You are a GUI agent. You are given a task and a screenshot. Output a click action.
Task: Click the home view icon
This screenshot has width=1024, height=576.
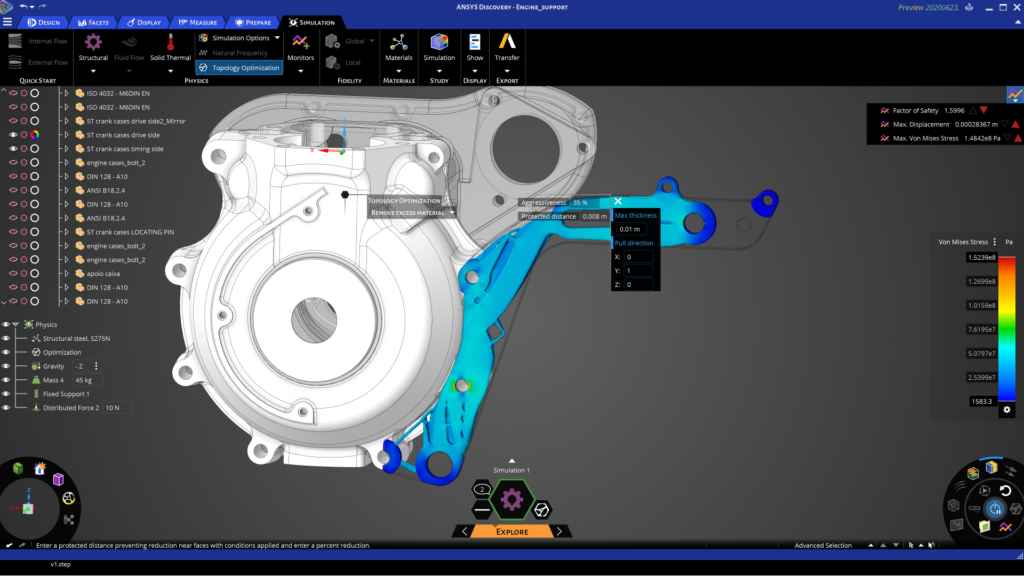tap(40, 468)
